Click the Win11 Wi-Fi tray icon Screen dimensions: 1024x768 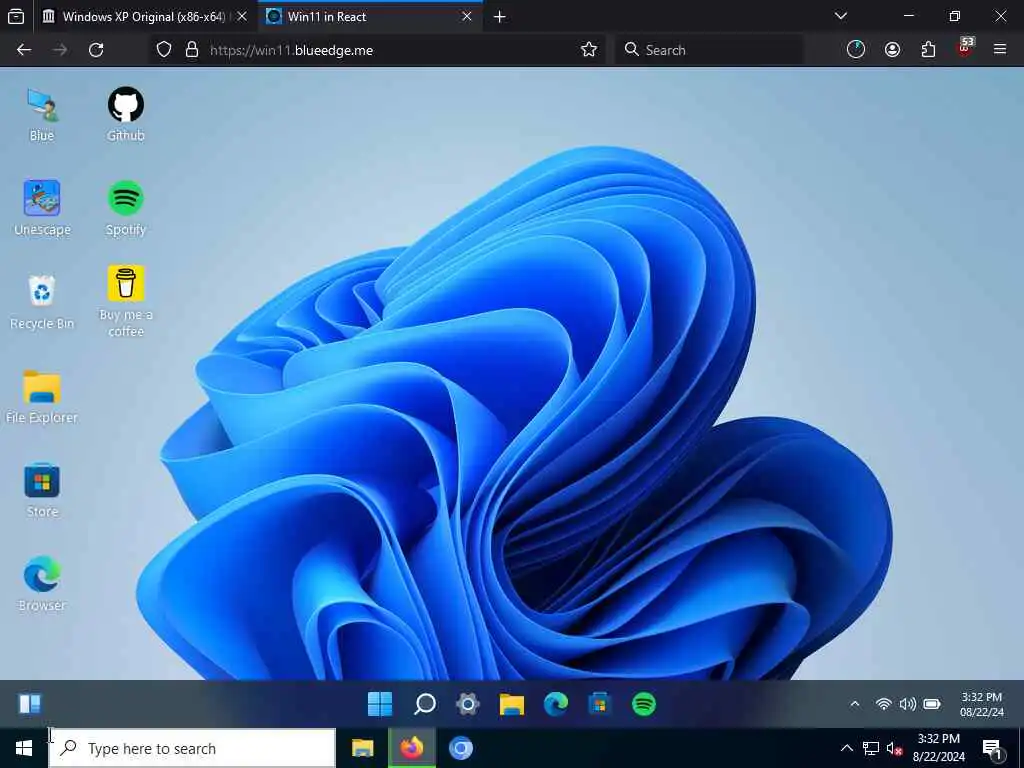click(884, 704)
